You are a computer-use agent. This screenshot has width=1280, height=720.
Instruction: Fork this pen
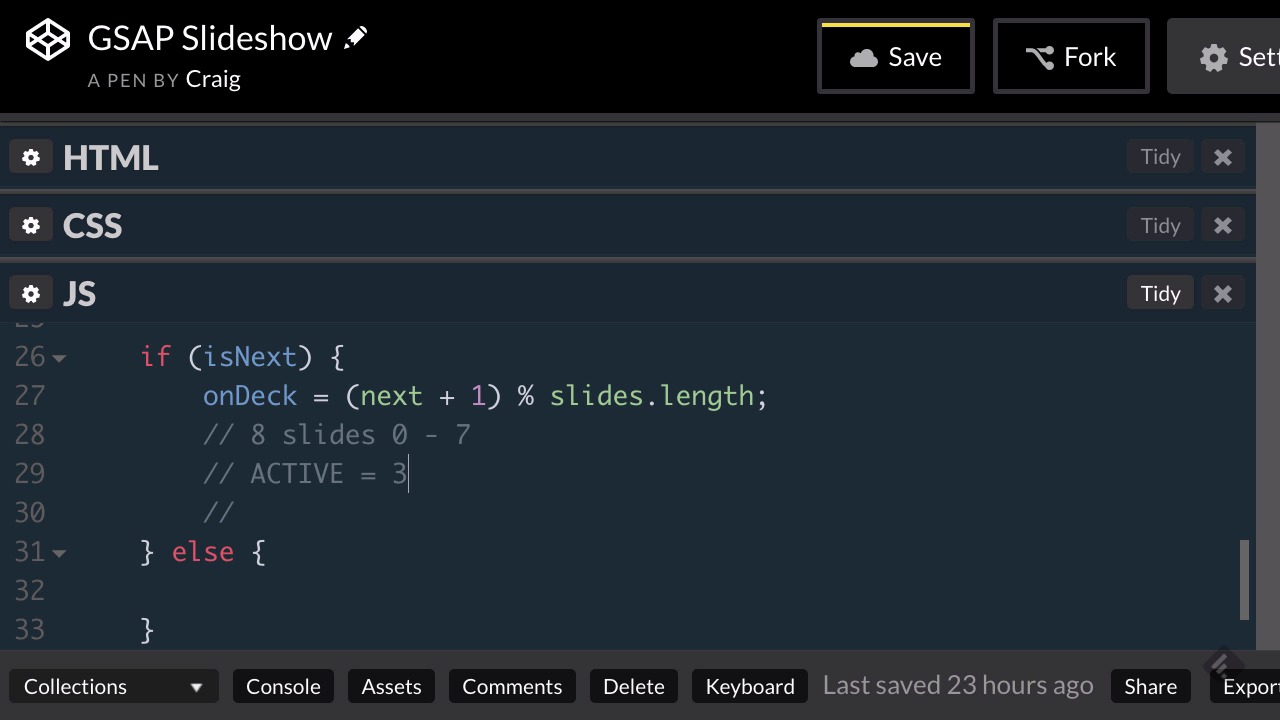pos(1071,57)
